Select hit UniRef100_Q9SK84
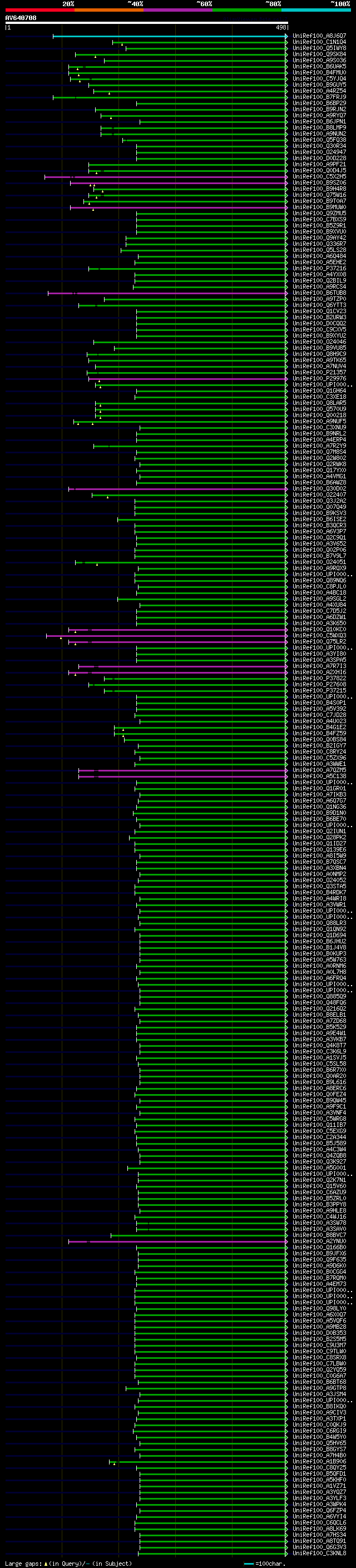356x1568 pixels. [319, 54]
